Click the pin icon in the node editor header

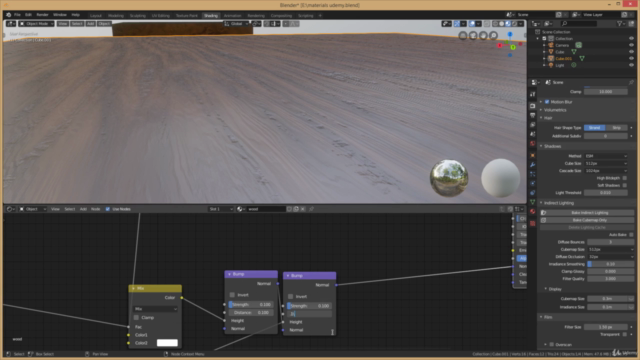(x=311, y=209)
